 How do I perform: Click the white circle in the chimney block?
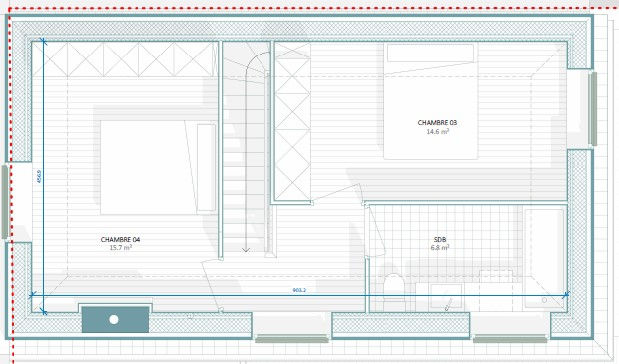point(114,319)
